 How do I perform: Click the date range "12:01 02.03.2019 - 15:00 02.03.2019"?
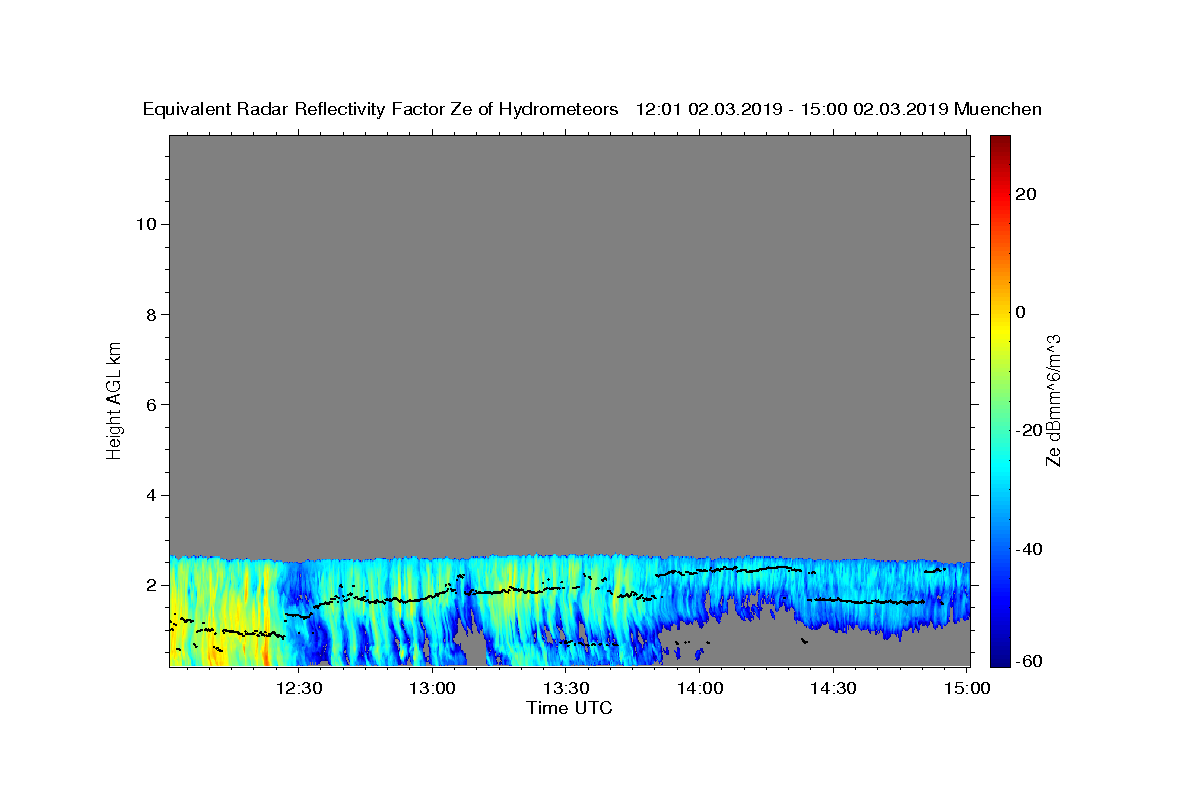point(792,110)
